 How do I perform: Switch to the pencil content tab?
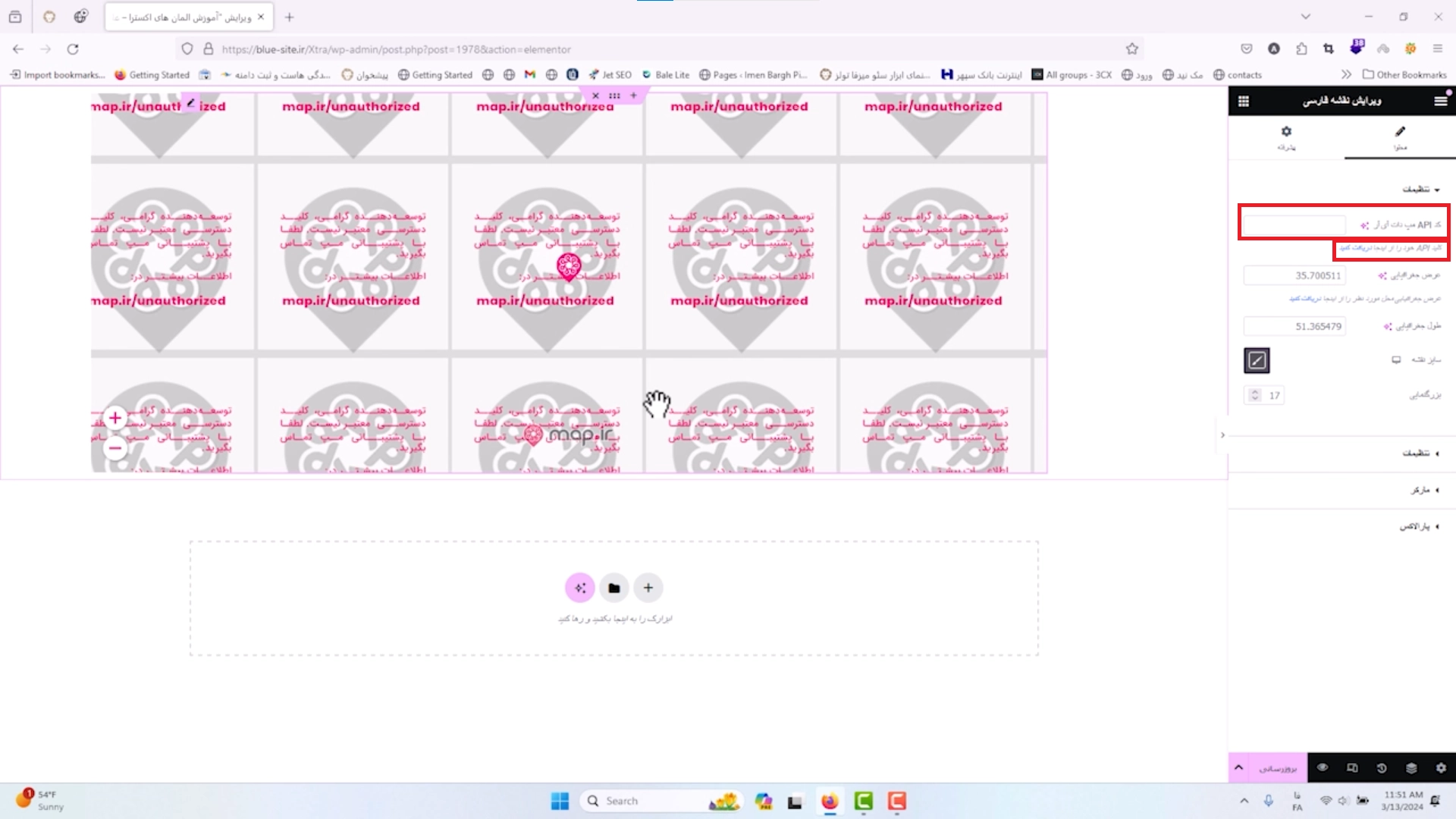[x=1400, y=136]
